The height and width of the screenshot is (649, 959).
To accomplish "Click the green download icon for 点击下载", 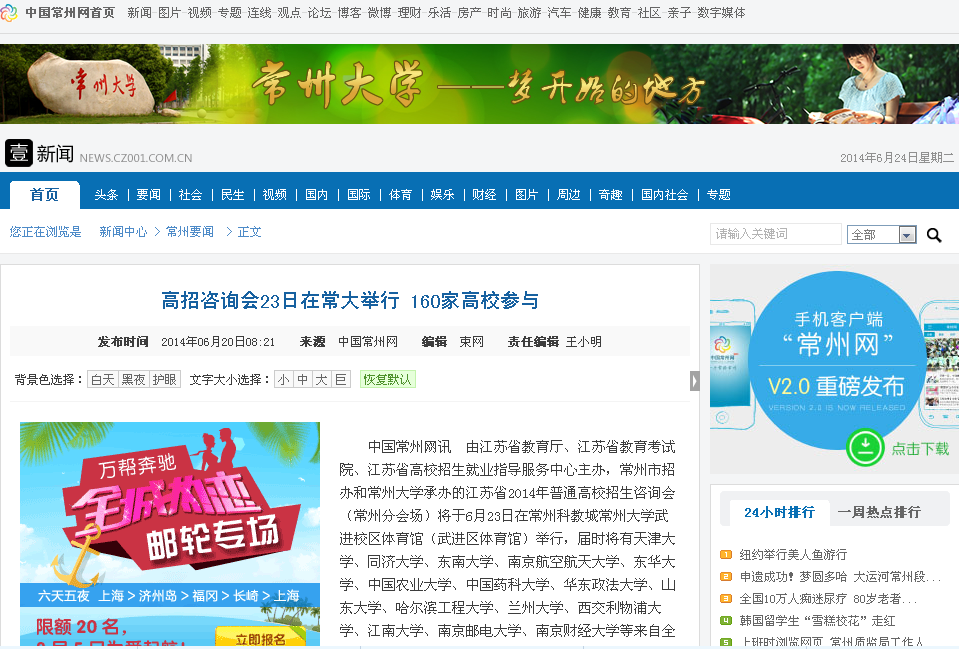I will click(864, 448).
